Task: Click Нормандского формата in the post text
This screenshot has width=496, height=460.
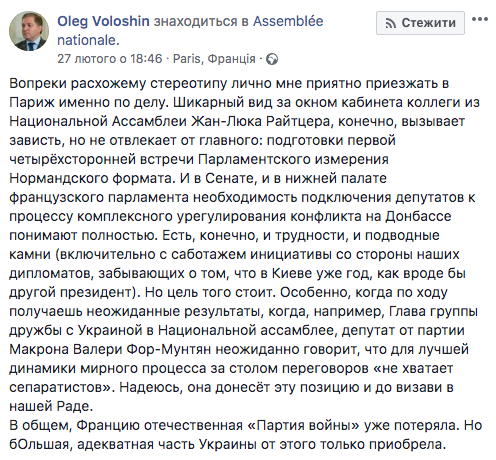Action: [x=92, y=178]
